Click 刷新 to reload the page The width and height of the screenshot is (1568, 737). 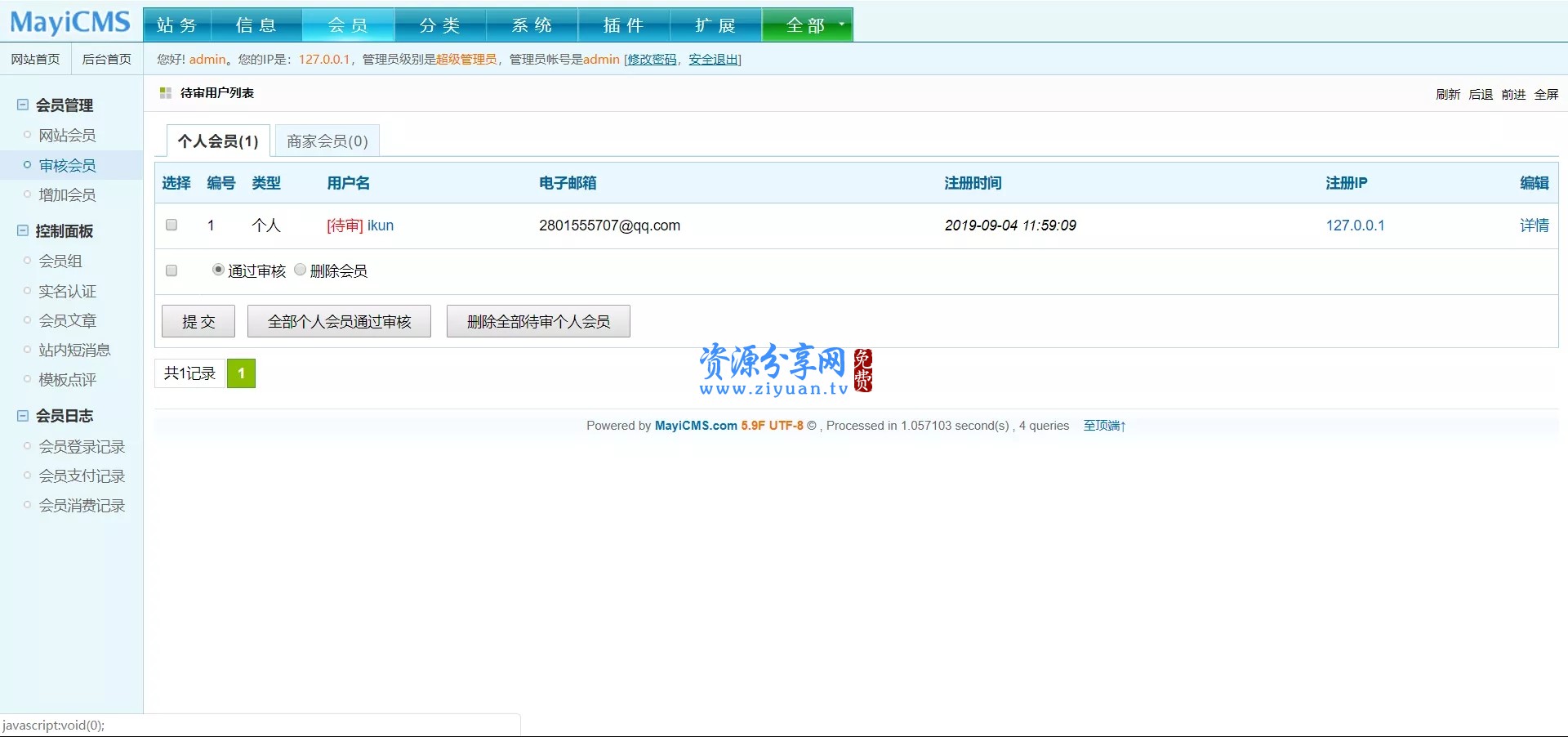(x=1448, y=94)
